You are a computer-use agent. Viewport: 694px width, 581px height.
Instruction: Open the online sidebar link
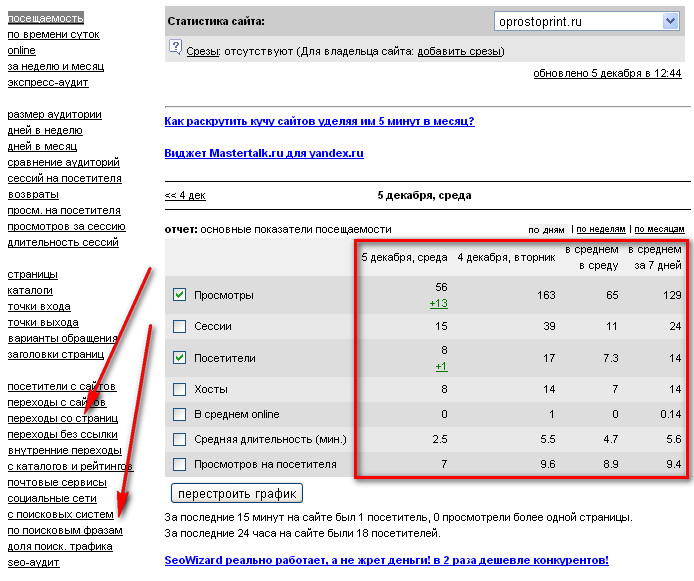coord(21,50)
